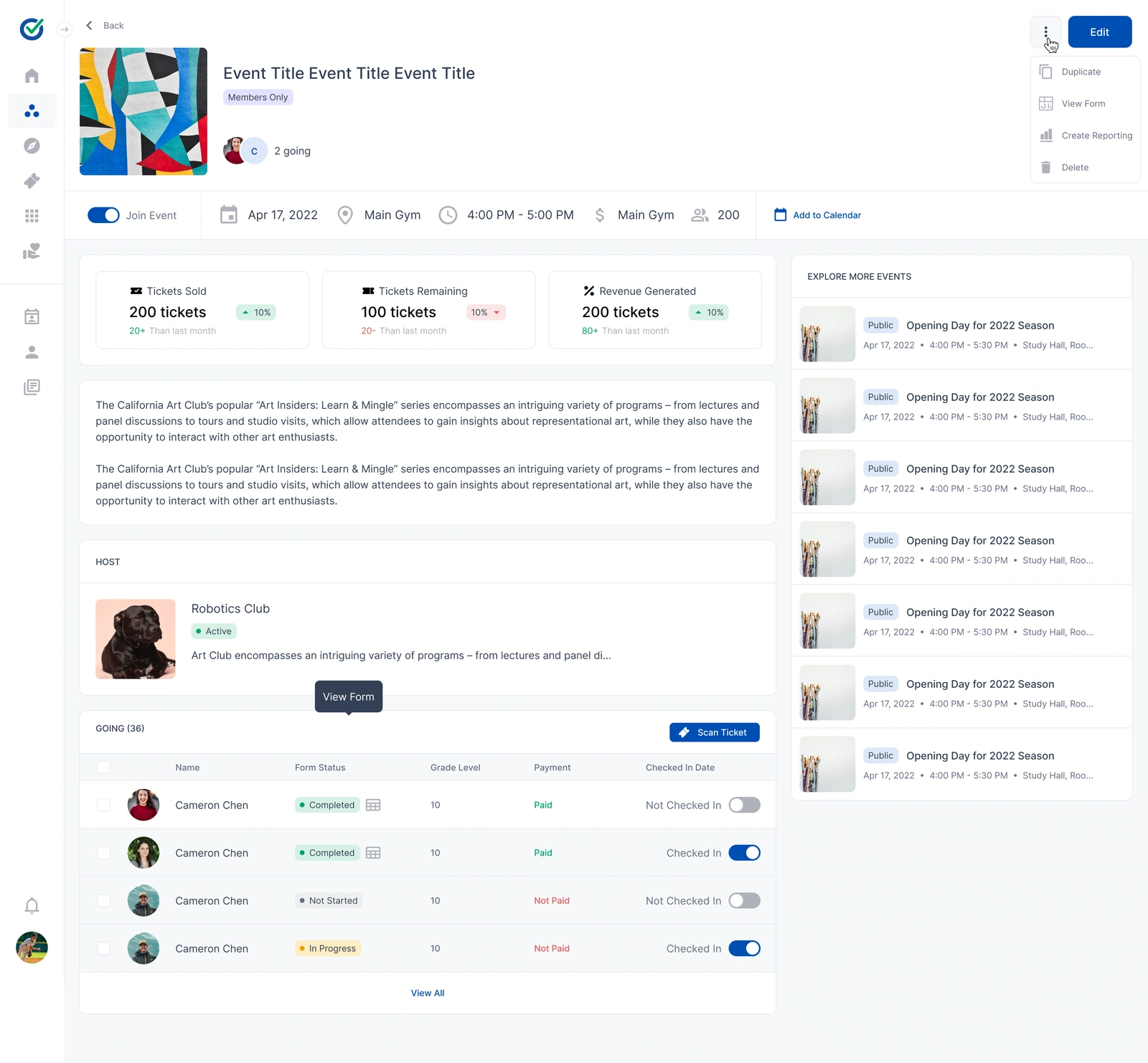Click the Edit button
Image resolution: width=1148 pixels, height=1063 pixels.
pyautogui.click(x=1099, y=32)
